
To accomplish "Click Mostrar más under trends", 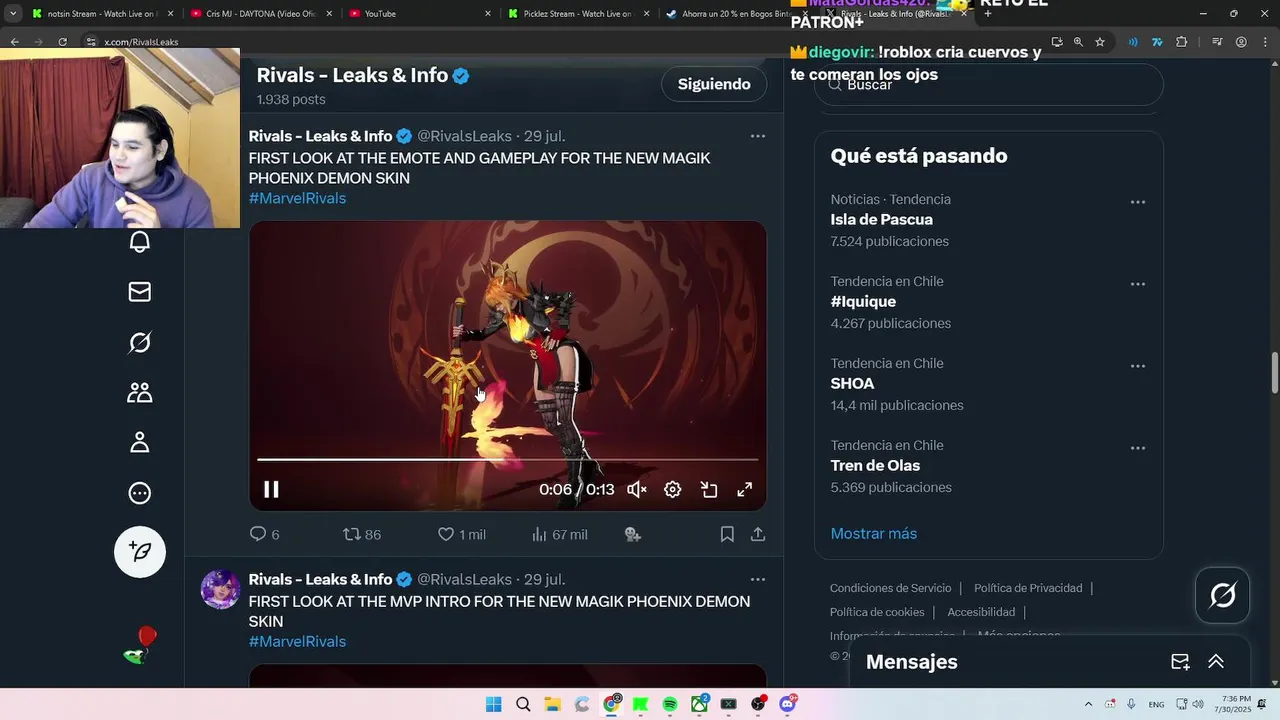I will [873, 533].
